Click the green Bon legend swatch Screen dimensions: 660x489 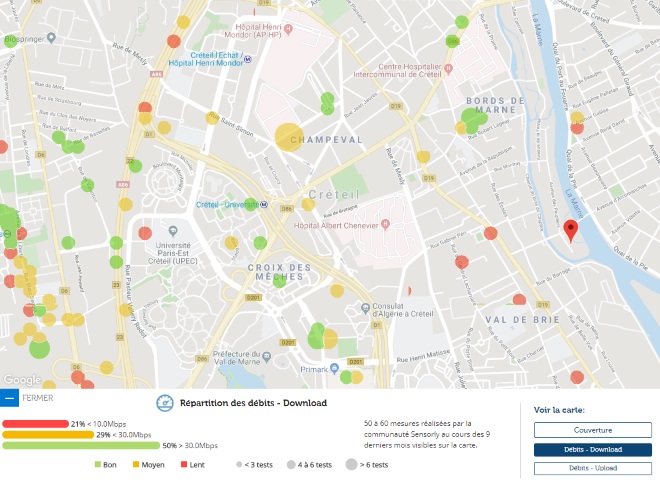(x=98, y=465)
